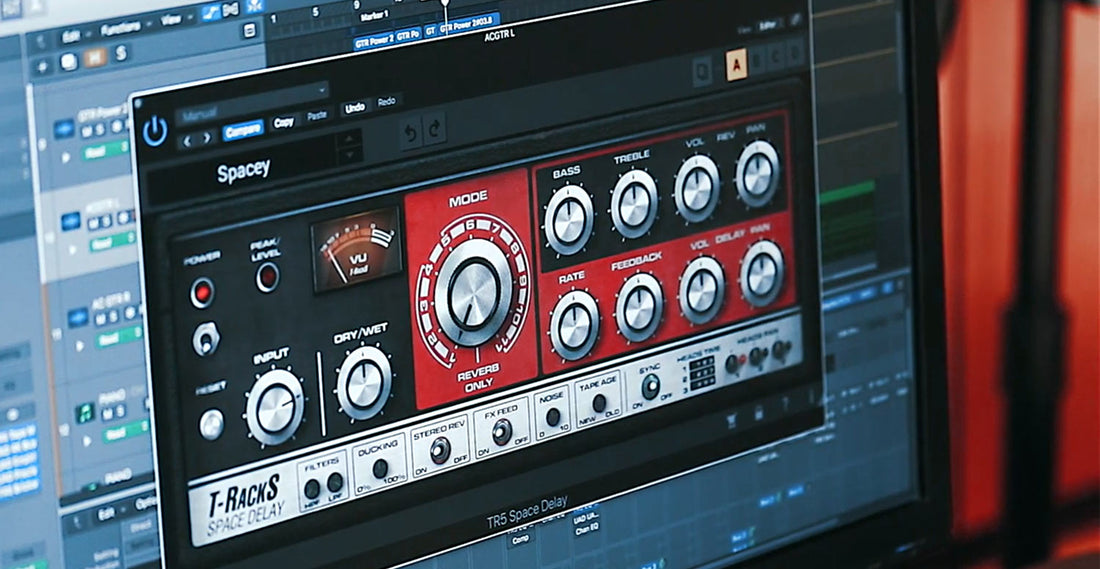Viewport: 1100px width, 569px height.
Task: Click the delay Vol knob
Action: pyautogui.click(x=702, y=290)
